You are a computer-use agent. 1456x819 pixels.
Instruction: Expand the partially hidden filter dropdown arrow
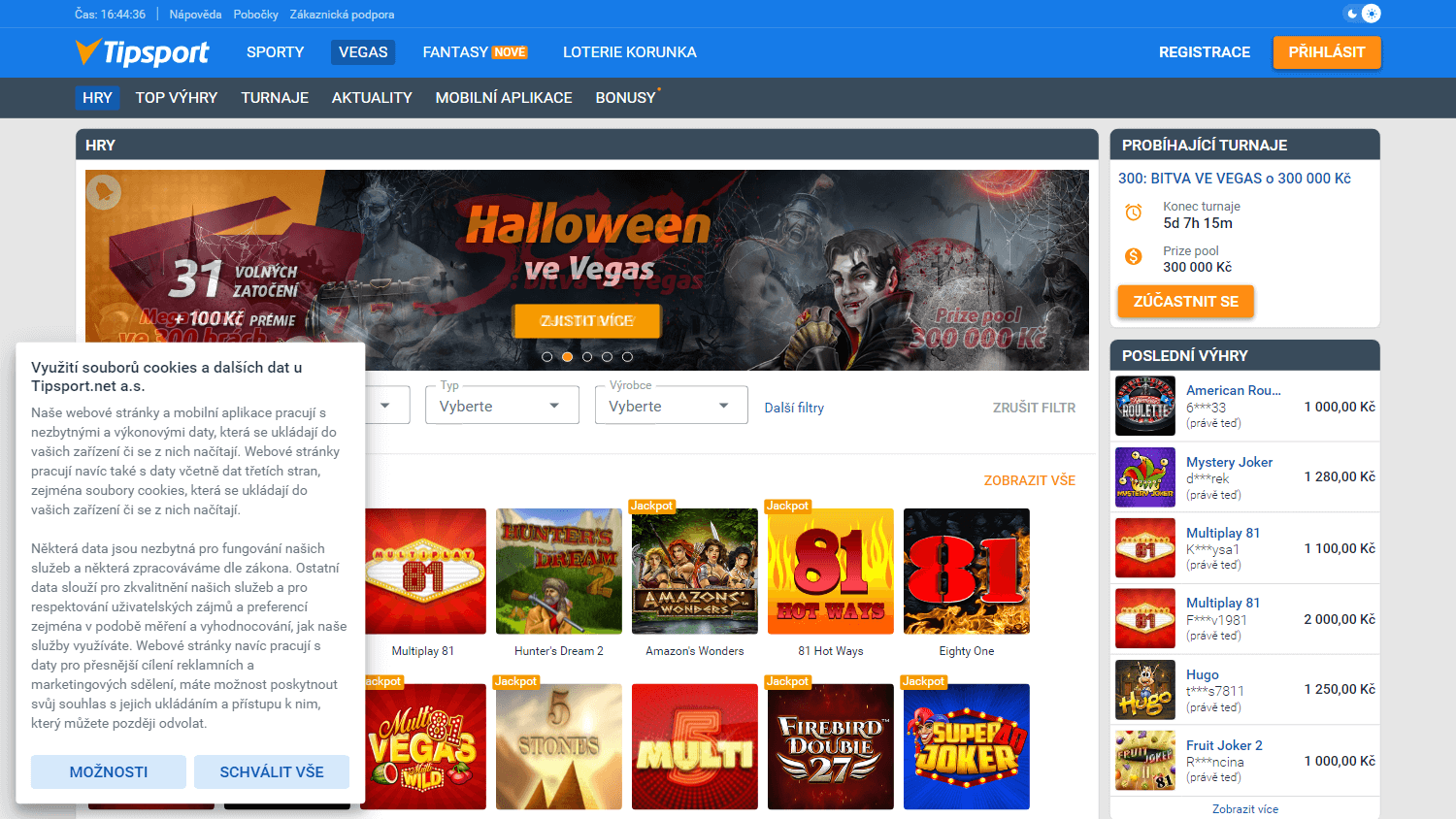coord(385,406)
